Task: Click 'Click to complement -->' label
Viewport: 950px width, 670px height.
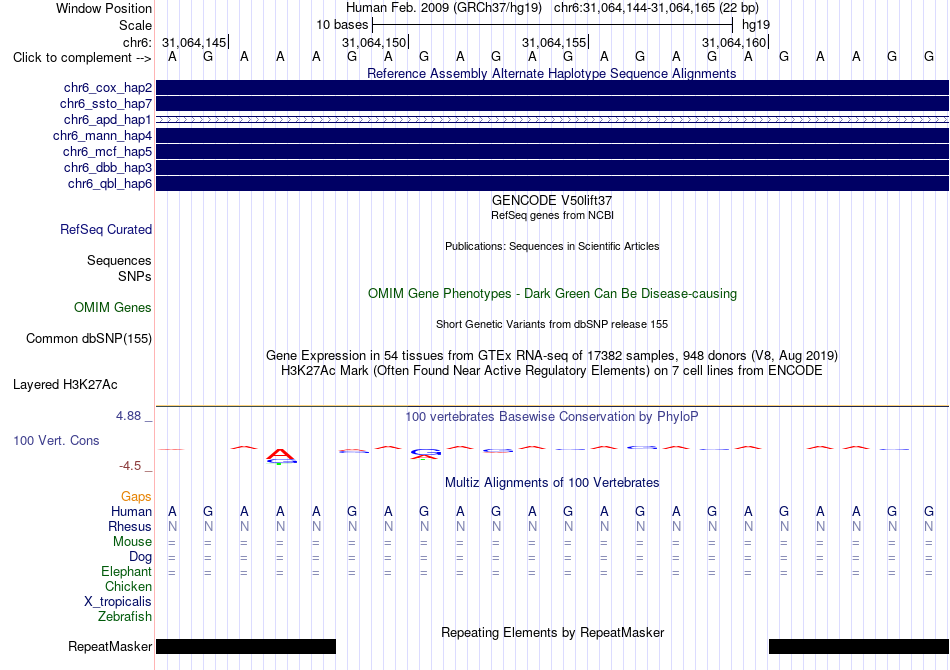Action: coord(82,58)
